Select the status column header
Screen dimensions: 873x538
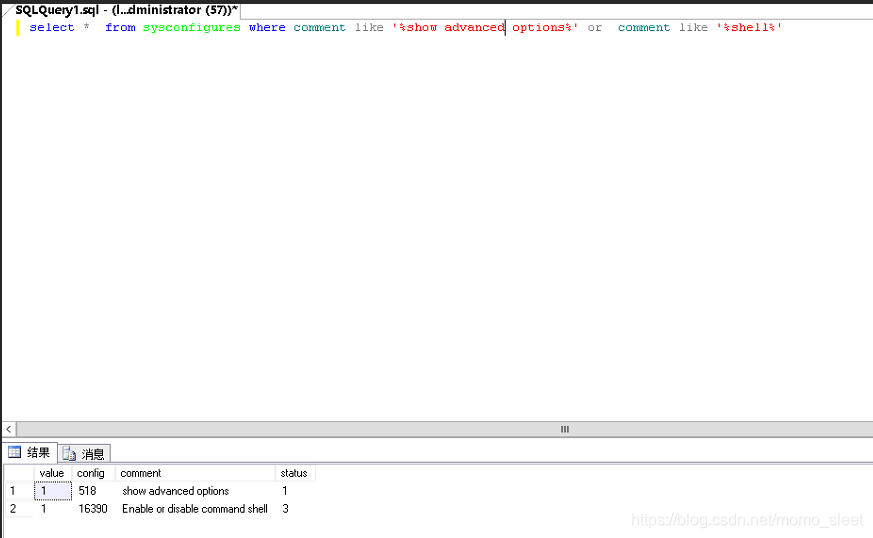[x=295, y=473]
